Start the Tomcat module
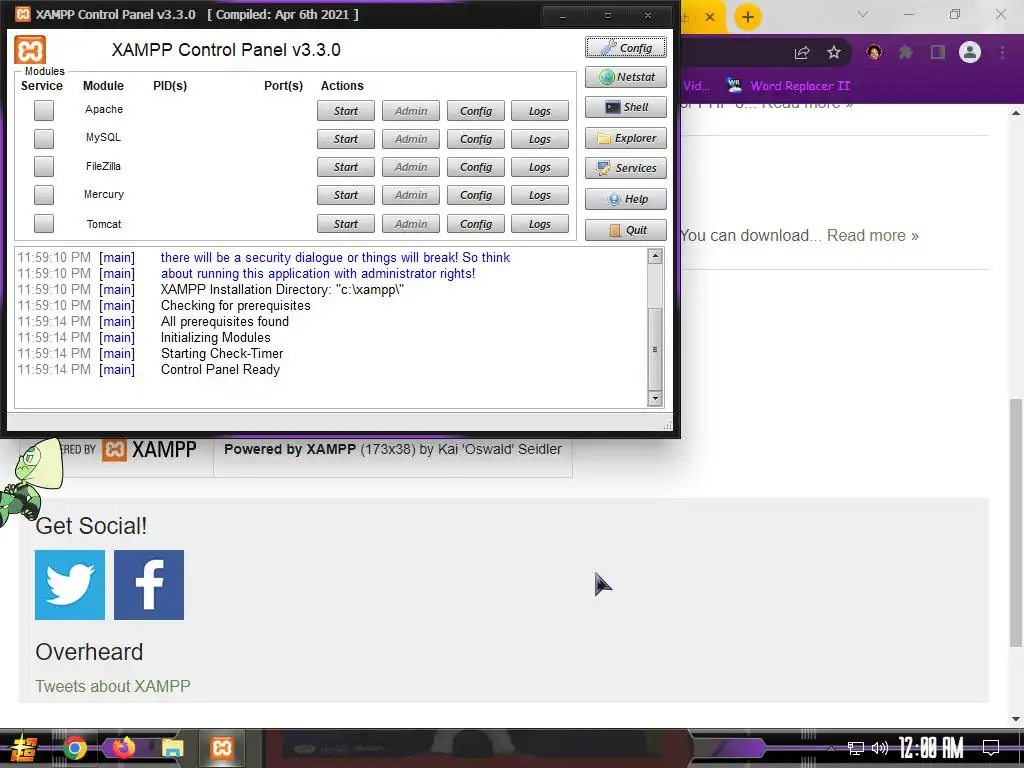 (346, 224)
